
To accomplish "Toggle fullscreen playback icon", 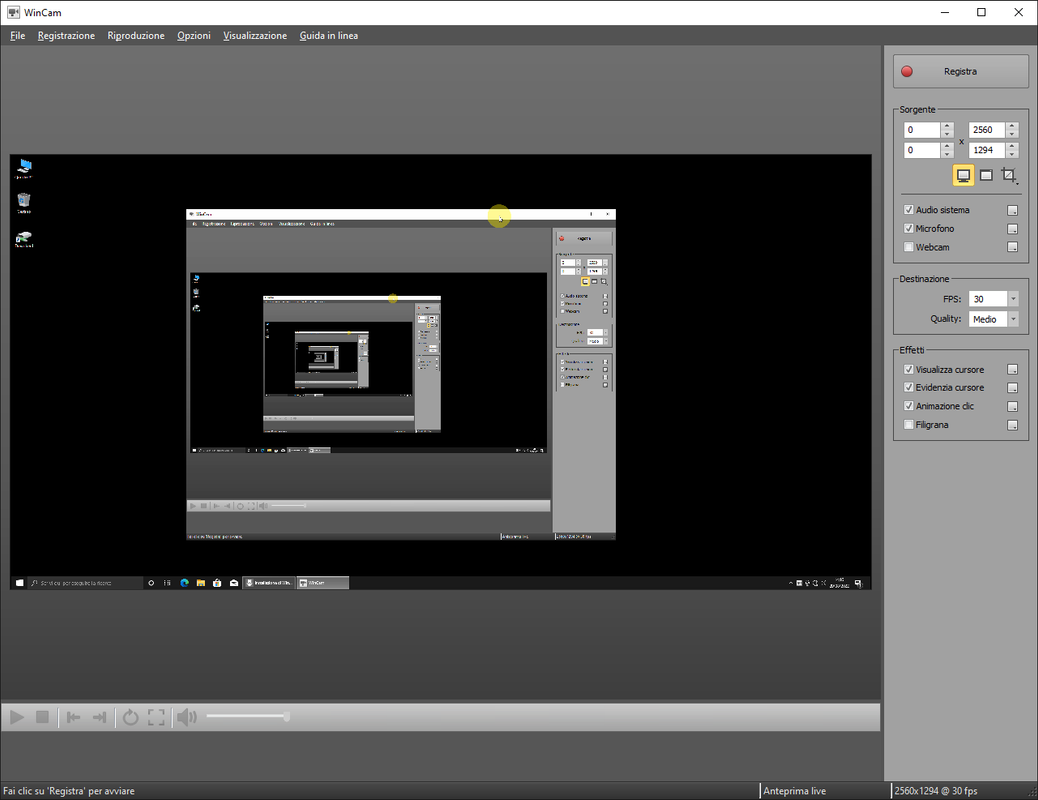I will [156, 717].
